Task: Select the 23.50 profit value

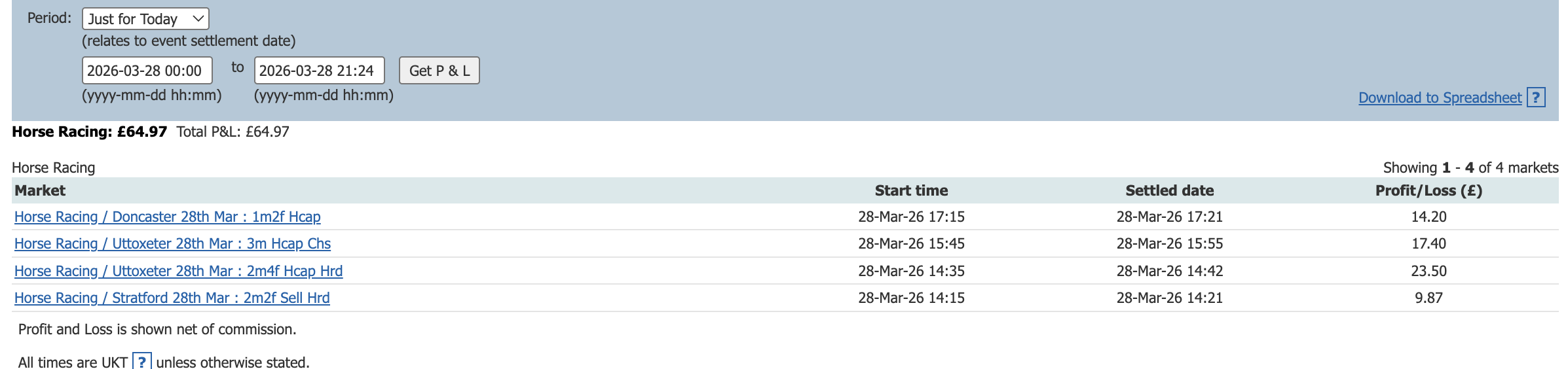Action: coord(1428,271)
